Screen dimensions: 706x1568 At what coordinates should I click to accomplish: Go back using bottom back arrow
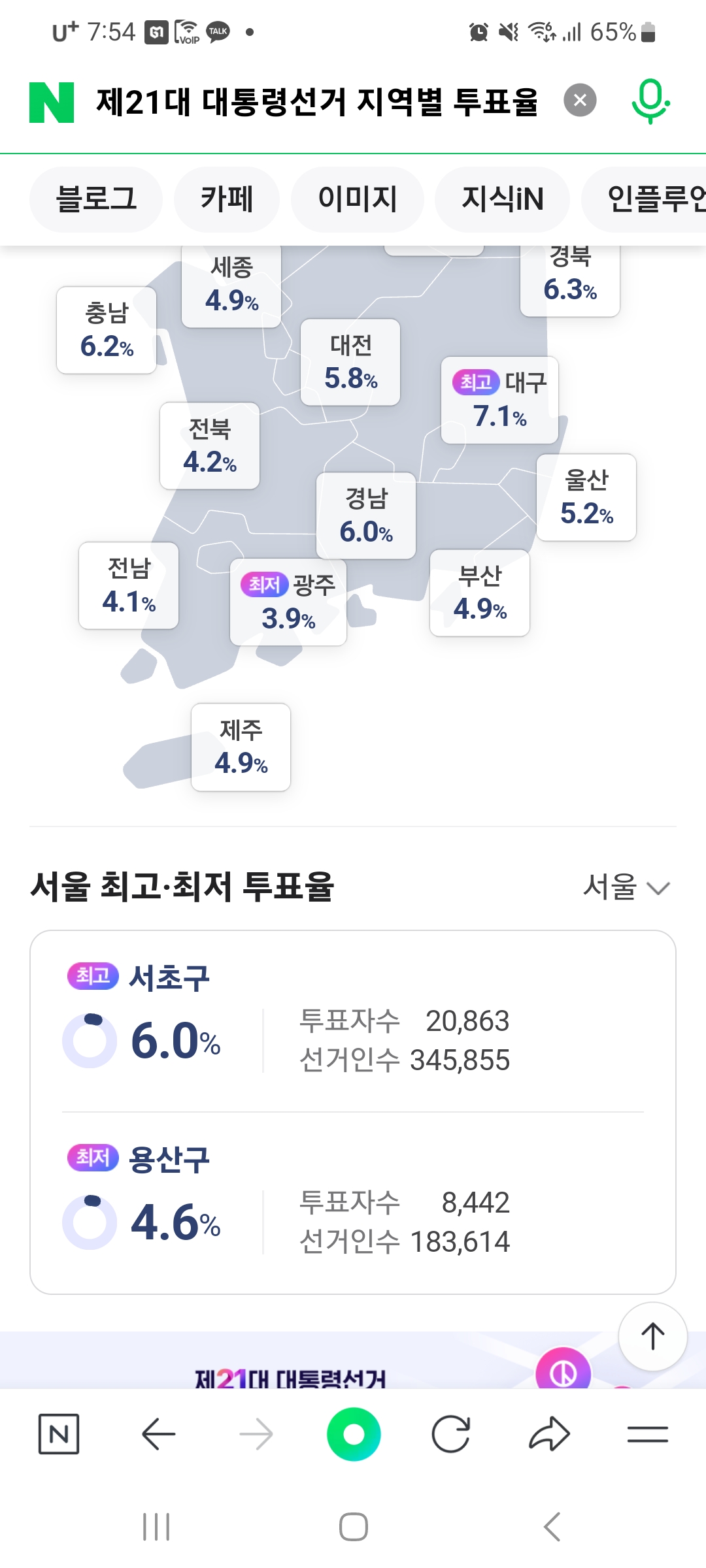(x=158, y=1434)
